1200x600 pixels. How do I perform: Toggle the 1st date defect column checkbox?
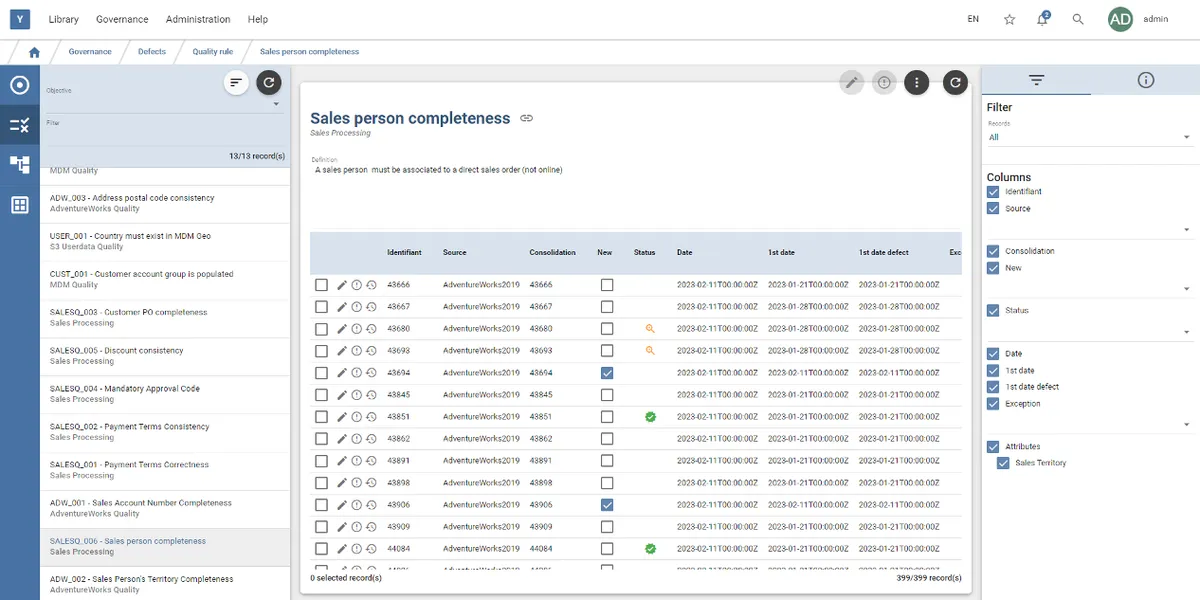tap(993, 387)
